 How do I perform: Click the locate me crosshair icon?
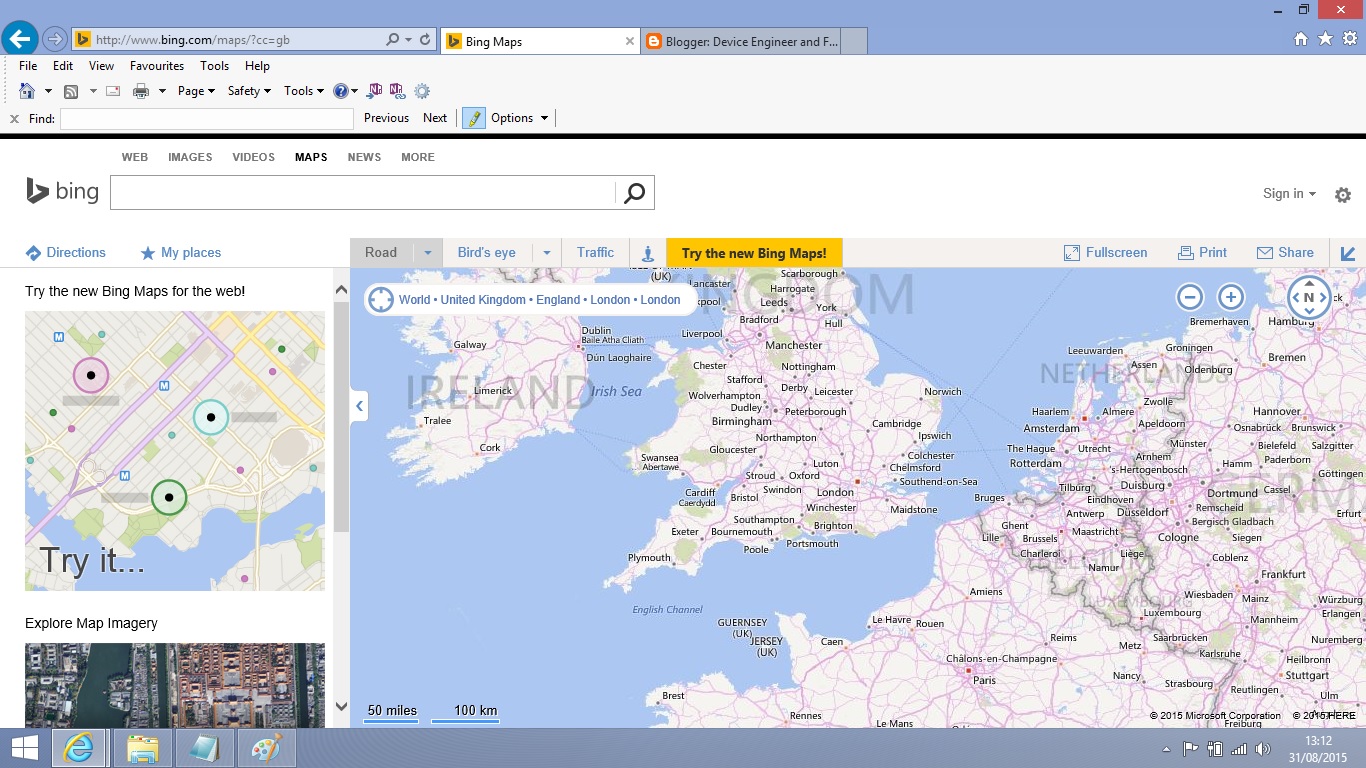[380, 299]
